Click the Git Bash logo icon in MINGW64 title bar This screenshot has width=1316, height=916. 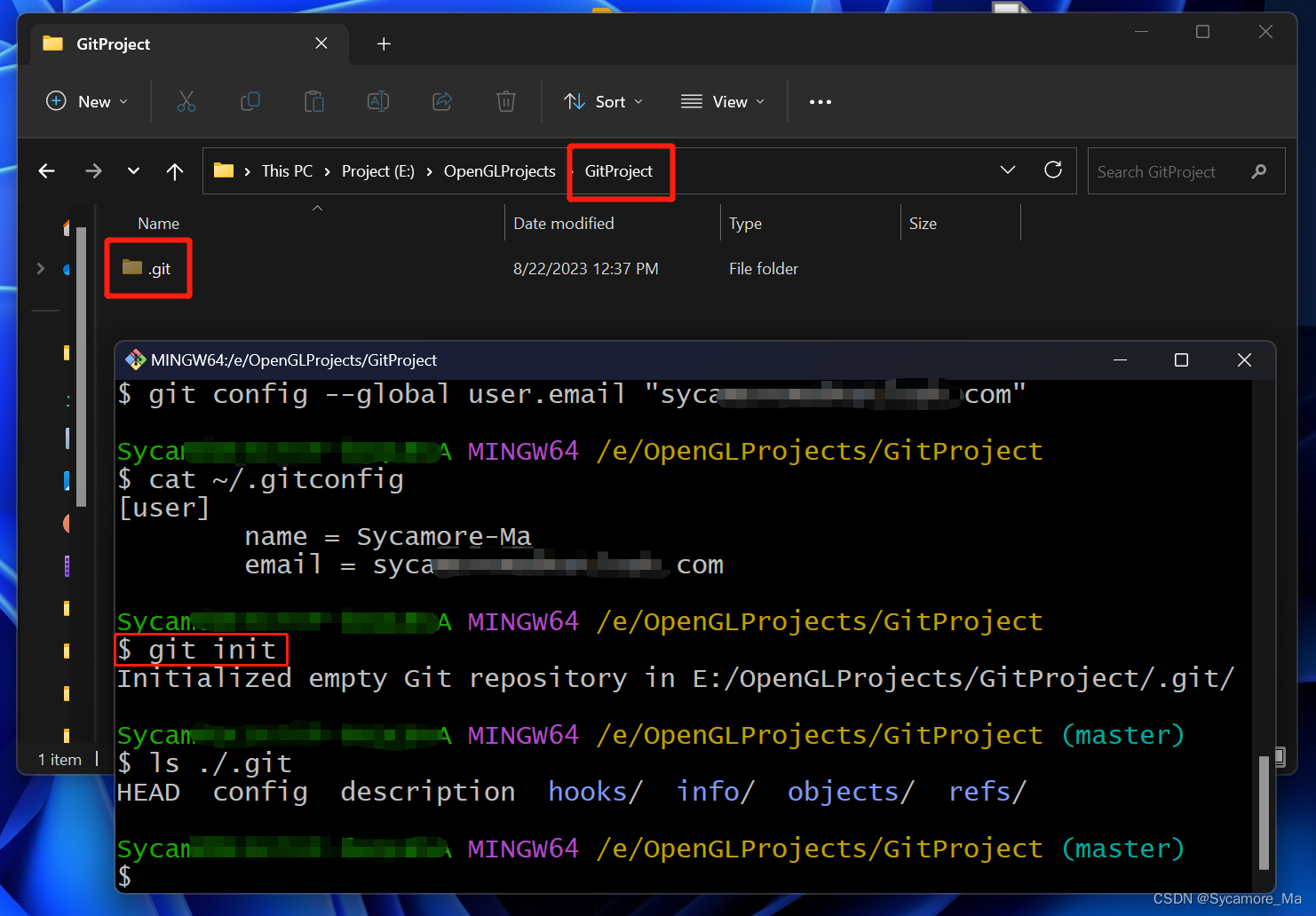[135, 359]
